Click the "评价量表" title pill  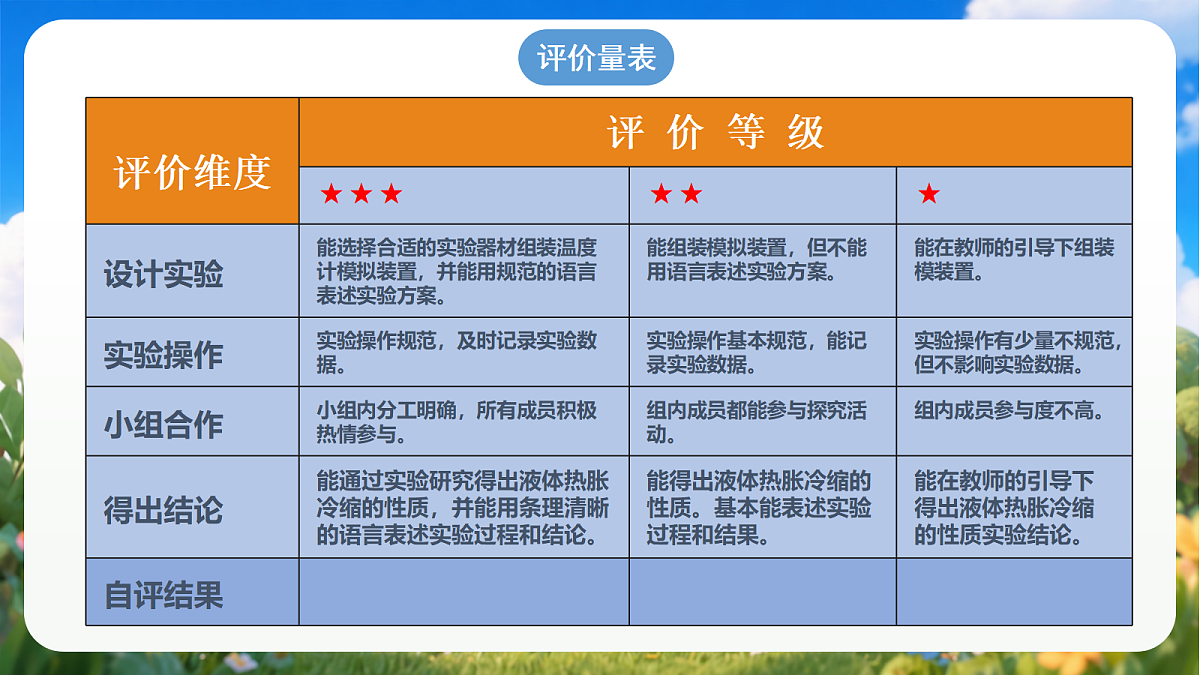[x=596, y=58]
